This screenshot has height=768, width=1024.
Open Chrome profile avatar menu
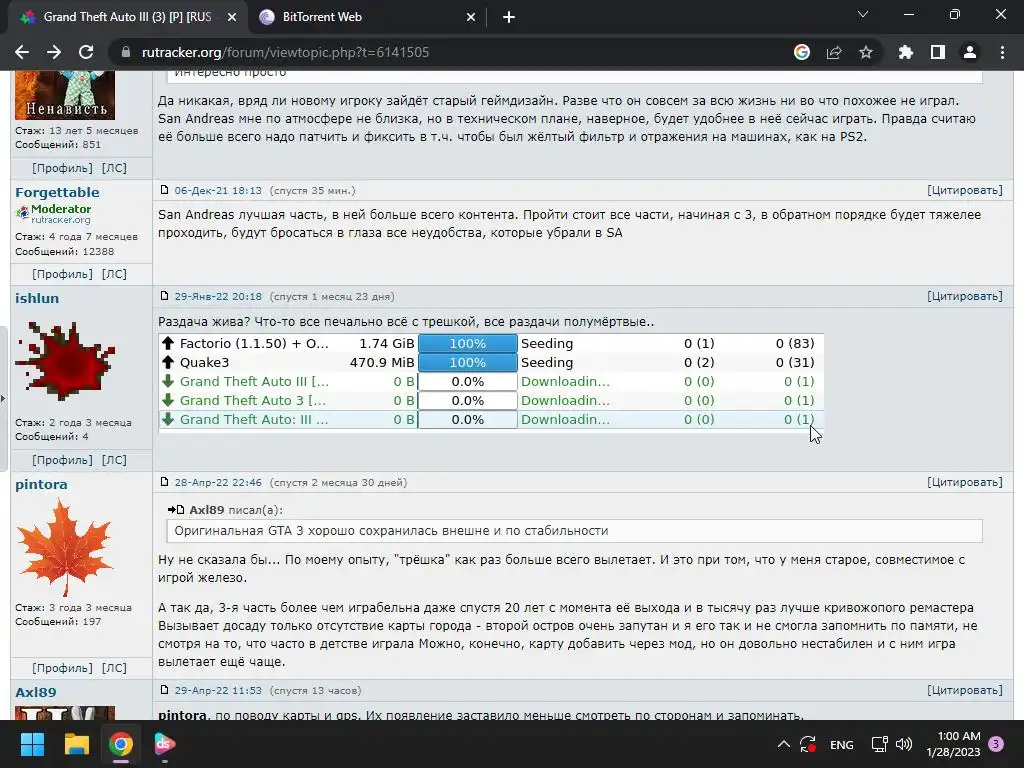970,52
